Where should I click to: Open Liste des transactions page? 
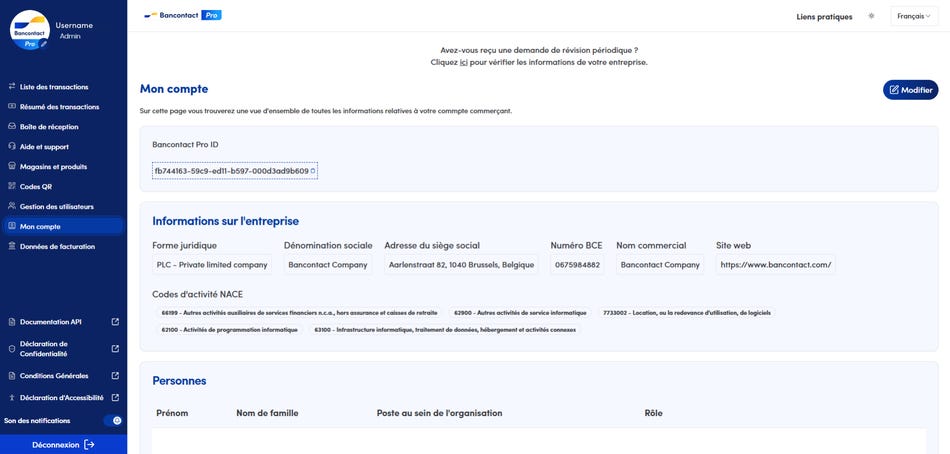(x=53, y=87)
